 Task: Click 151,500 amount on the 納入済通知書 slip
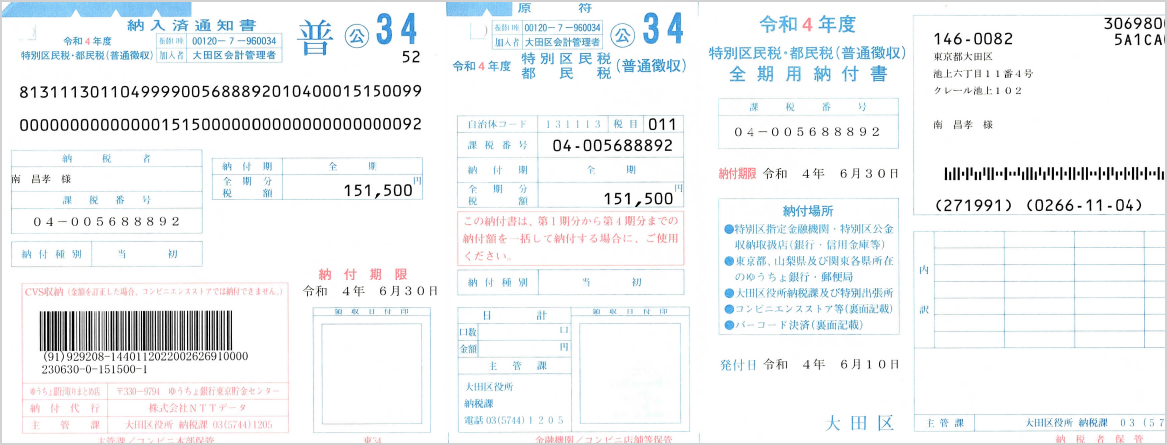(x=377, y=191)
